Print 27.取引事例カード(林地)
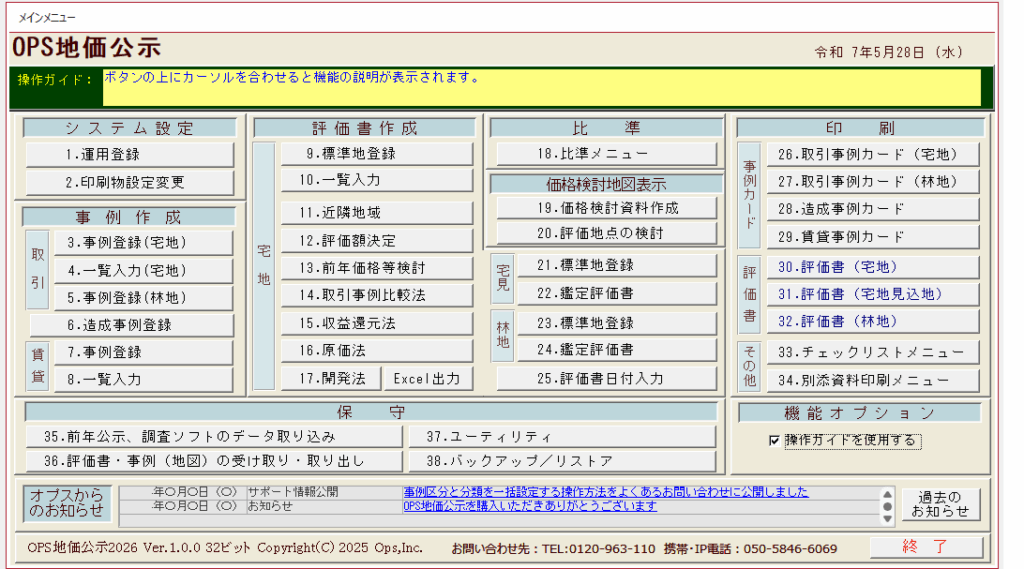The height and width of the screenshot is (569, 1024). [x=872, y=182]
